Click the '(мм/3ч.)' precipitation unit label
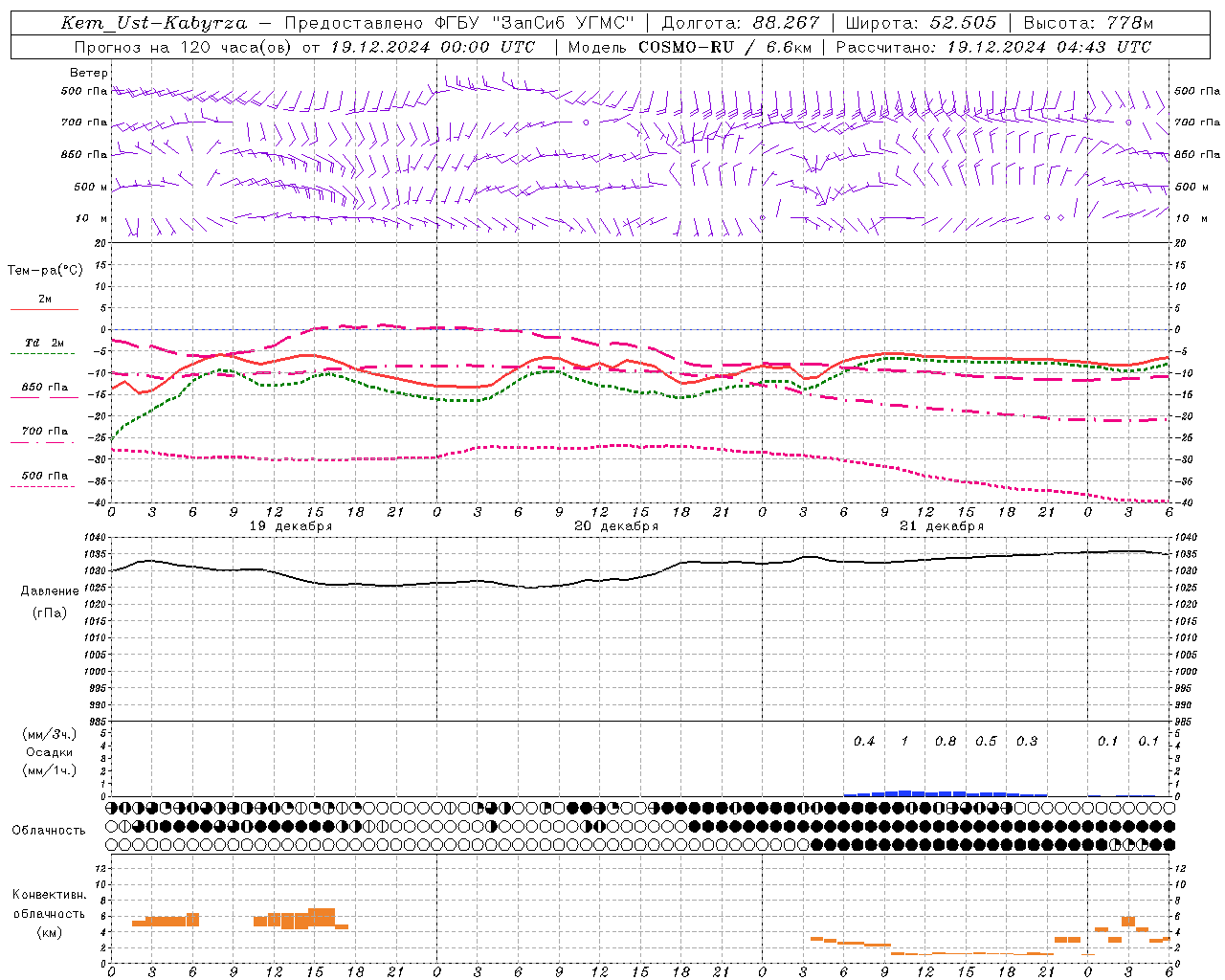 click(x=50, y=734)
